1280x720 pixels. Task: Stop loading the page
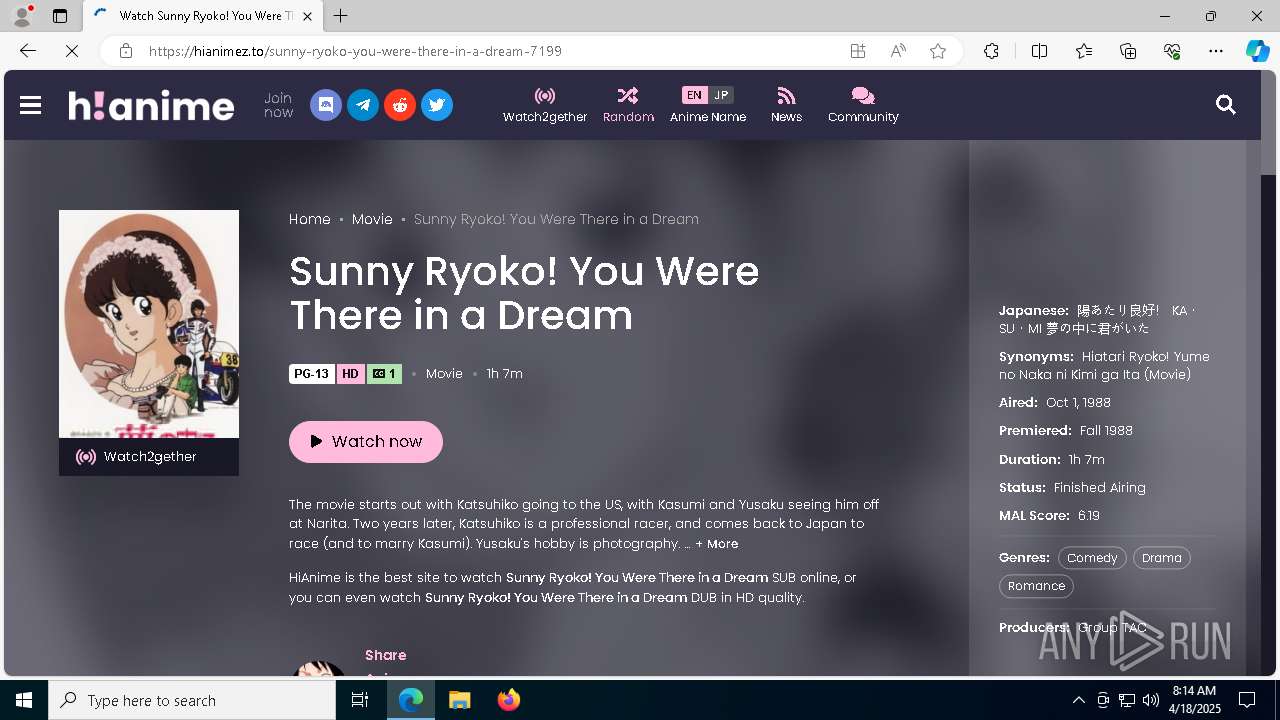(72, 51)
